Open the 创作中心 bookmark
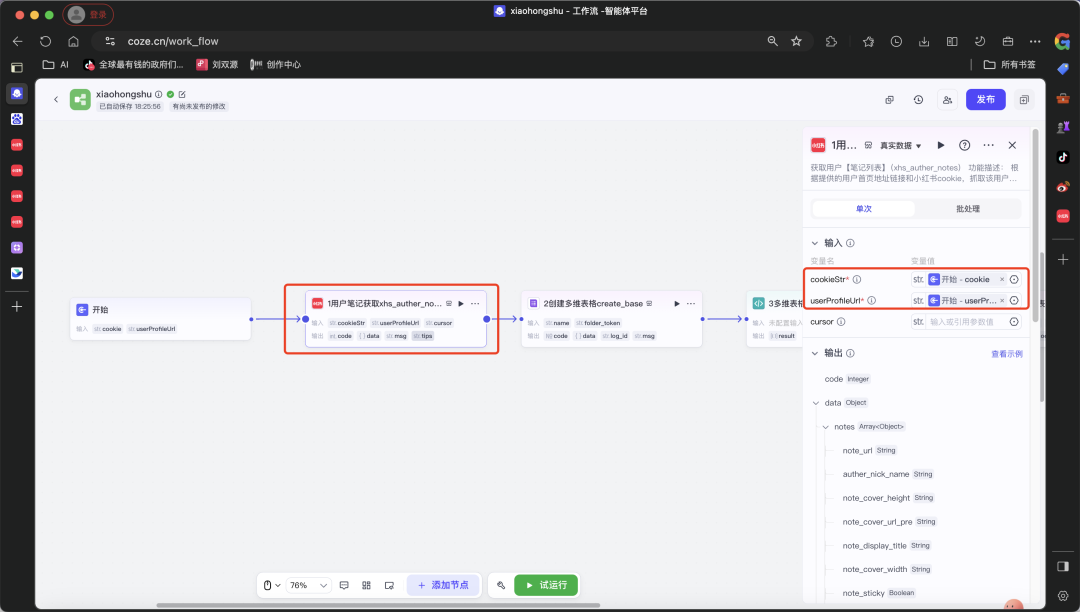 pyautogui.click(x=275, y=65)
